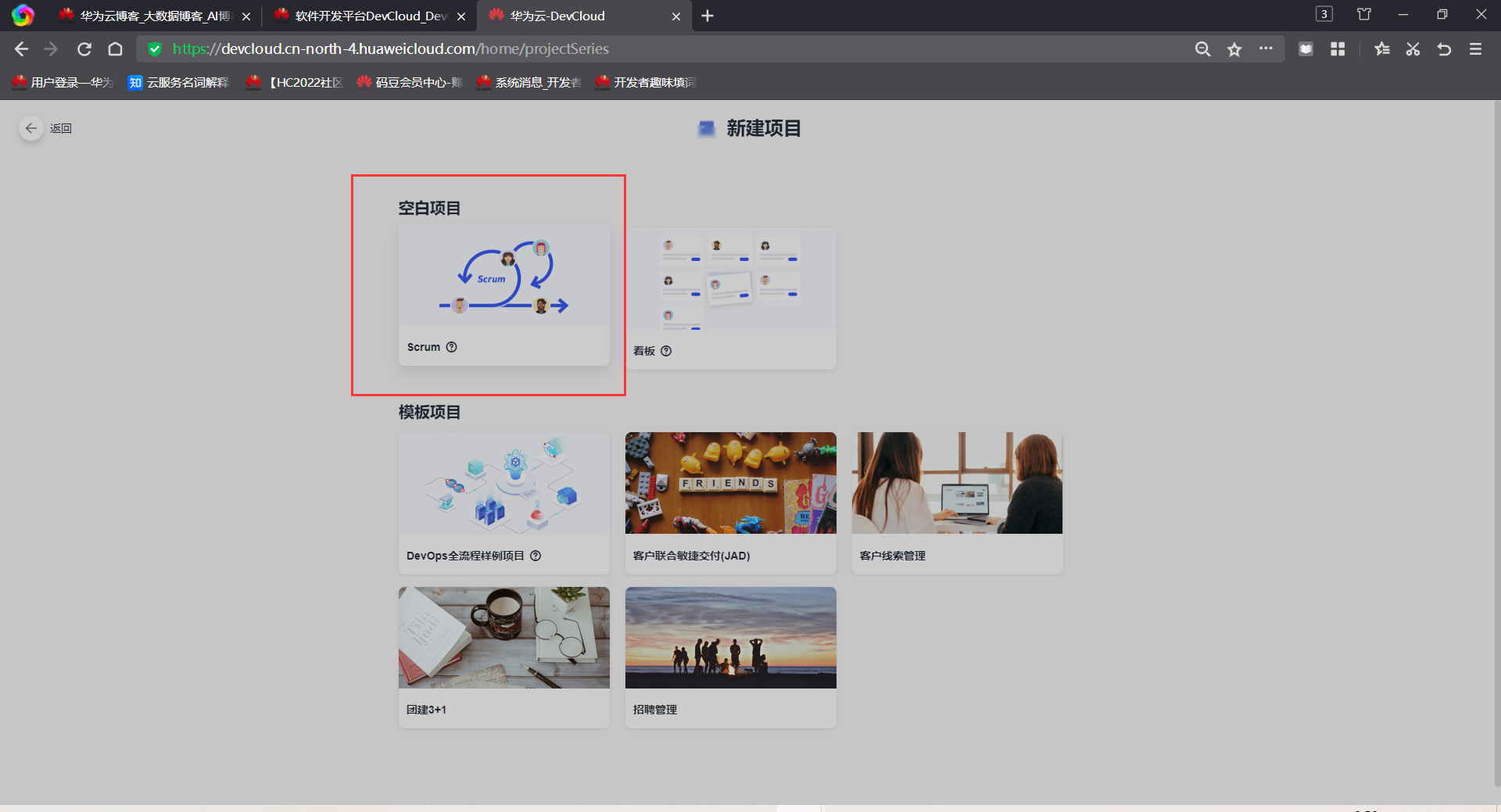Switch to the 软件开发平台DevCloud tab
1501x812 pixels.
369,16
